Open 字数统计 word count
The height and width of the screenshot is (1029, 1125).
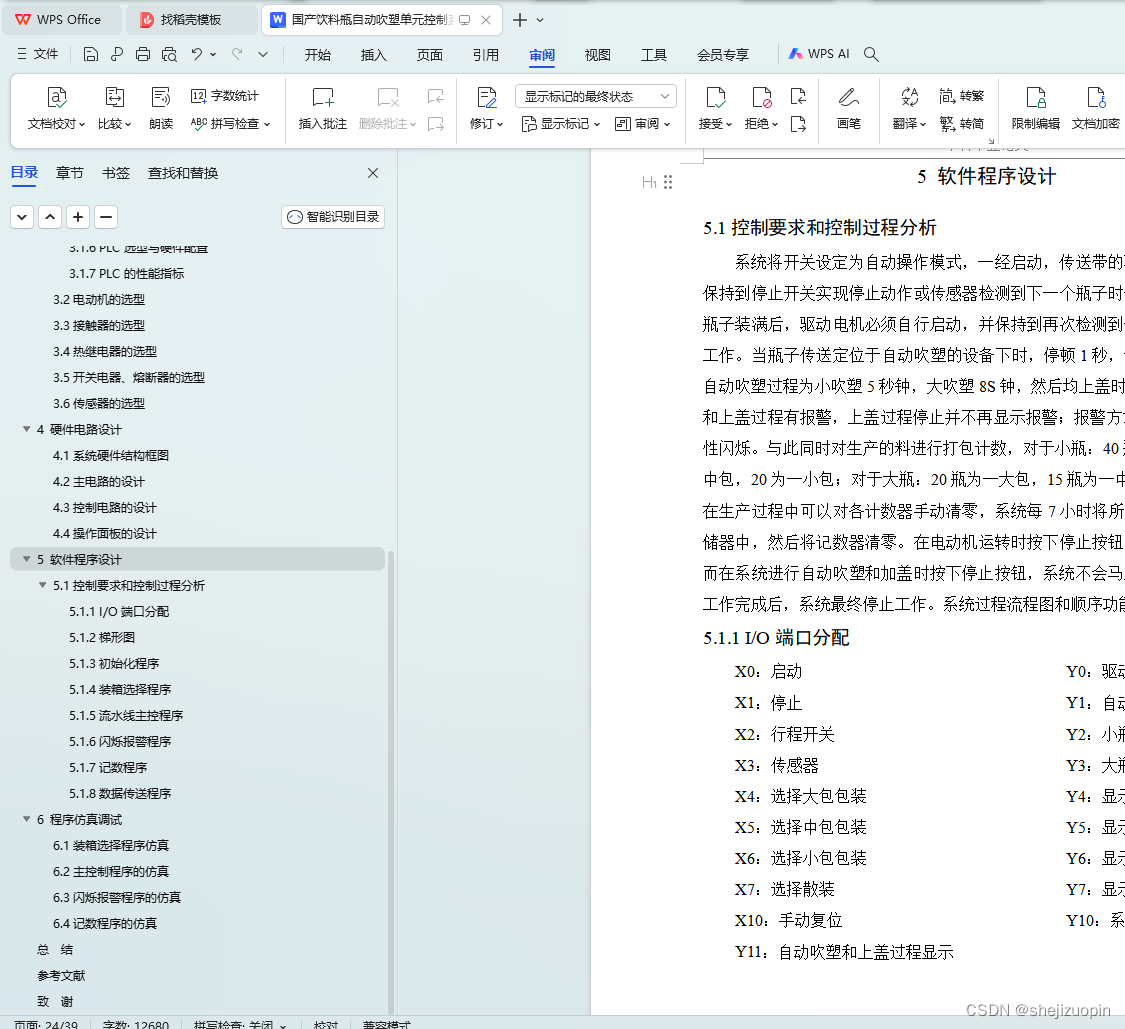click(x=225, y=95)
